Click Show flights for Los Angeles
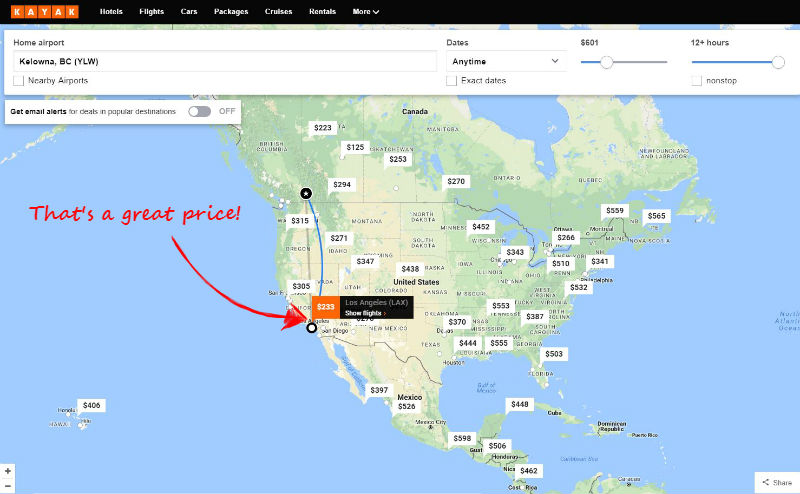 tap(365, 313)
